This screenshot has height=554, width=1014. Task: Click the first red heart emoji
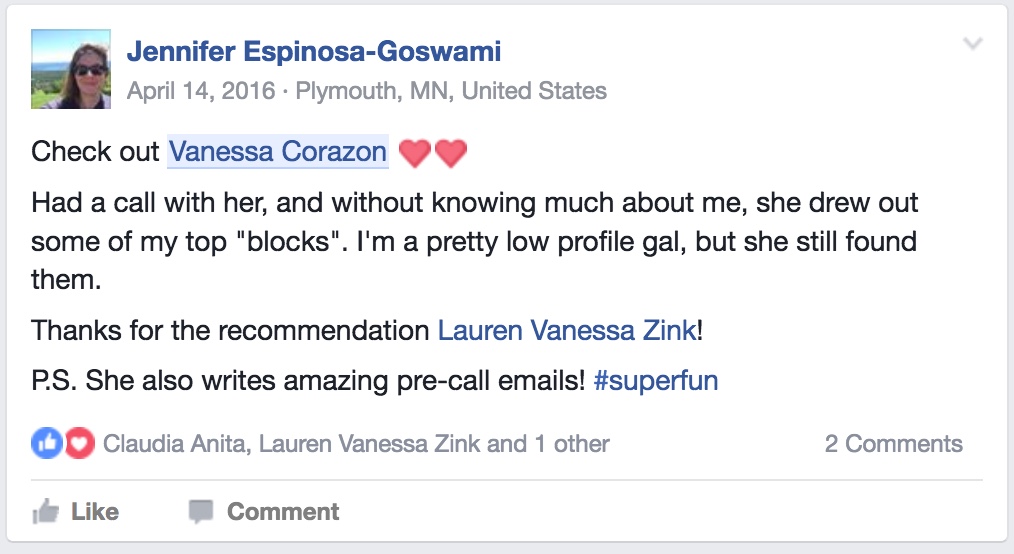[x=415, y=154]
